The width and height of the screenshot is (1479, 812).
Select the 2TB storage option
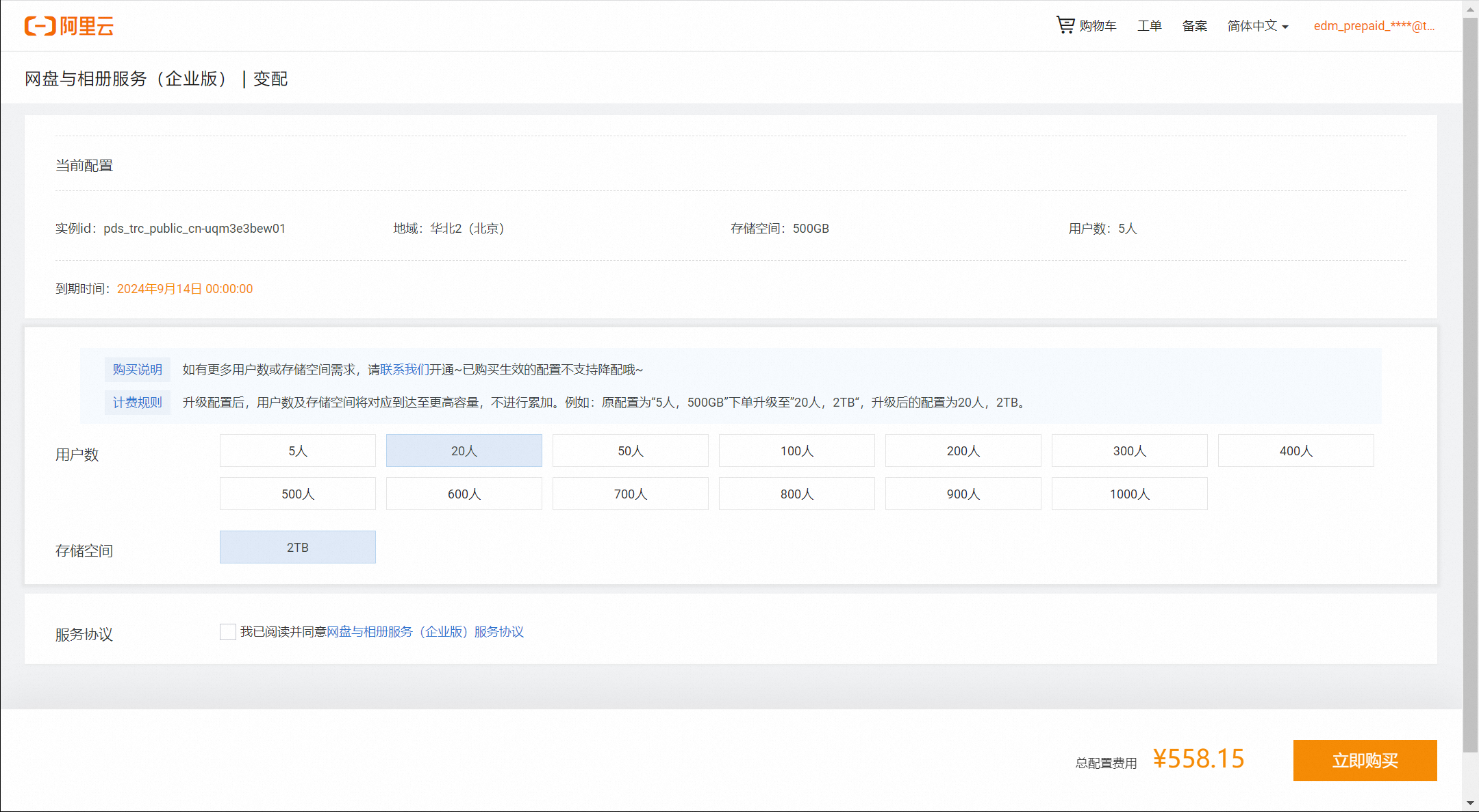297,548
